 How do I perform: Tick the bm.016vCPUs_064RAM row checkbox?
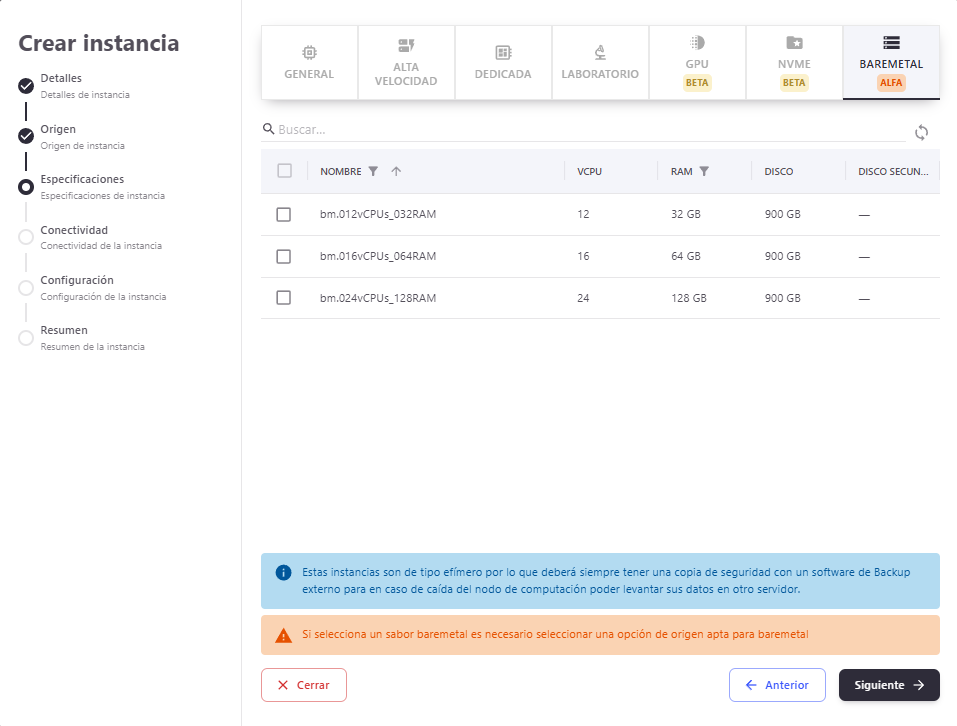click(284, 256)
